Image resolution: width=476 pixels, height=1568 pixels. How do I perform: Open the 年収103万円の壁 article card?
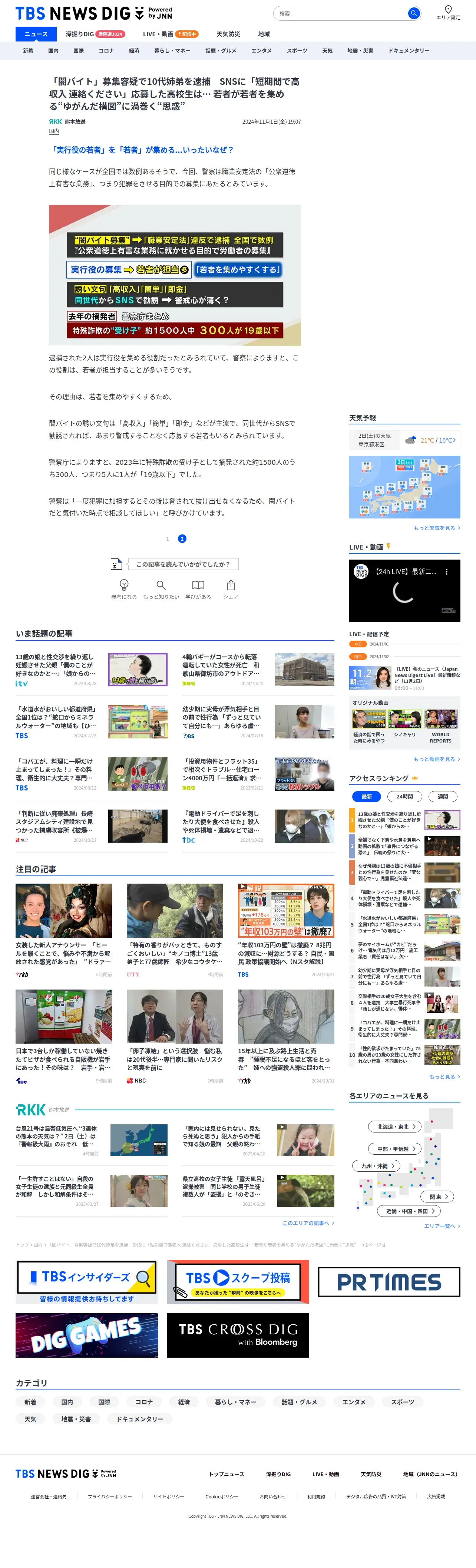click(x=286, y=930)
